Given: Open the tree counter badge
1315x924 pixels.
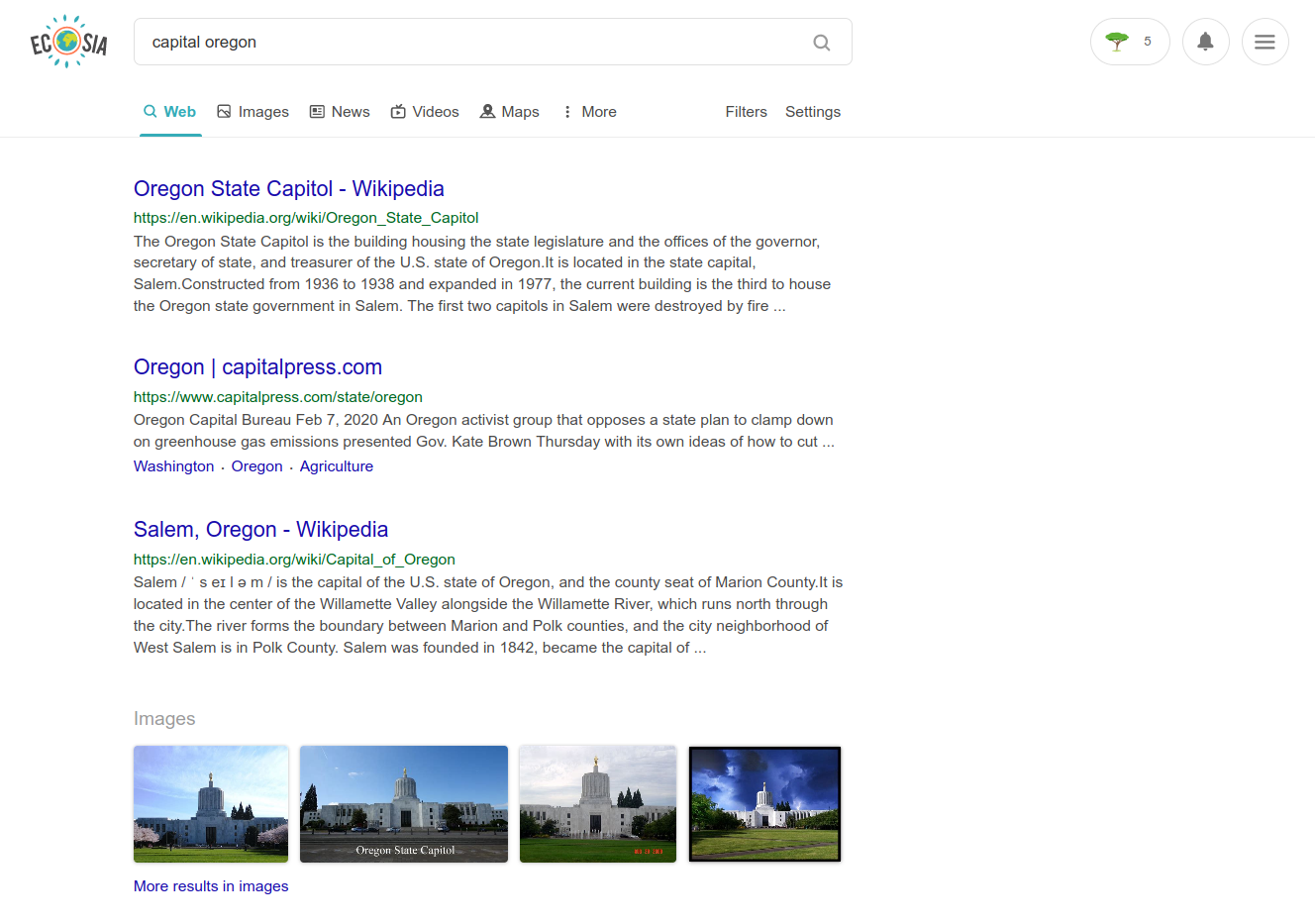Looking at the screenshot, I should pos(1130,42).
